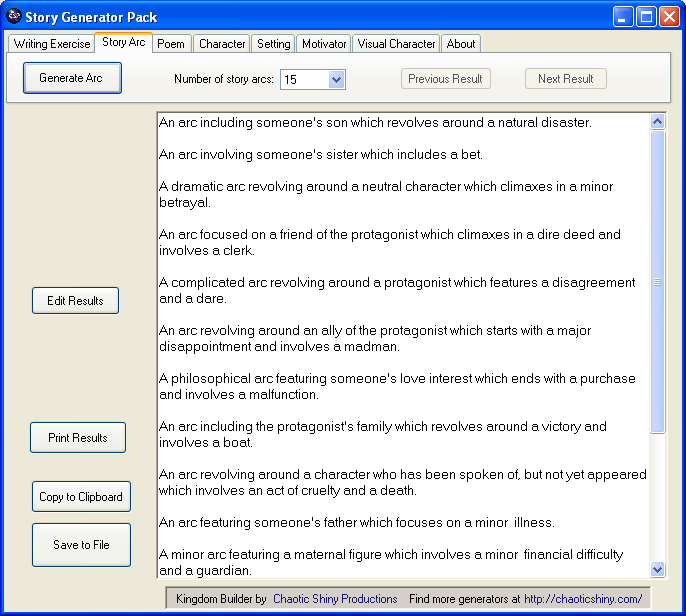Click the scrollbar up arrow in results
Viewport: 686px width, 616px height.
click(658, 122)
